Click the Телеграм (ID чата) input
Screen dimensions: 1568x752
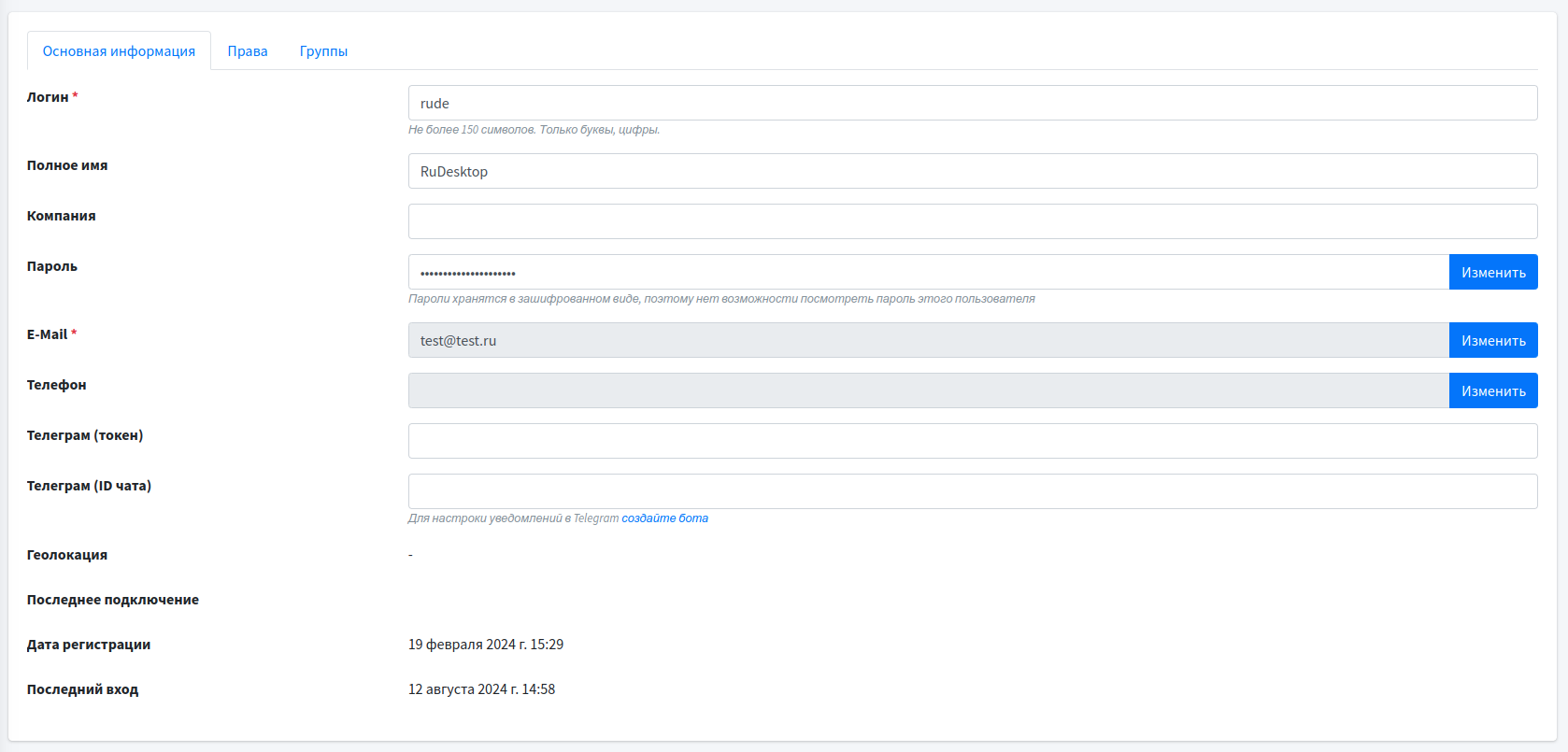[x=972, y=492]
